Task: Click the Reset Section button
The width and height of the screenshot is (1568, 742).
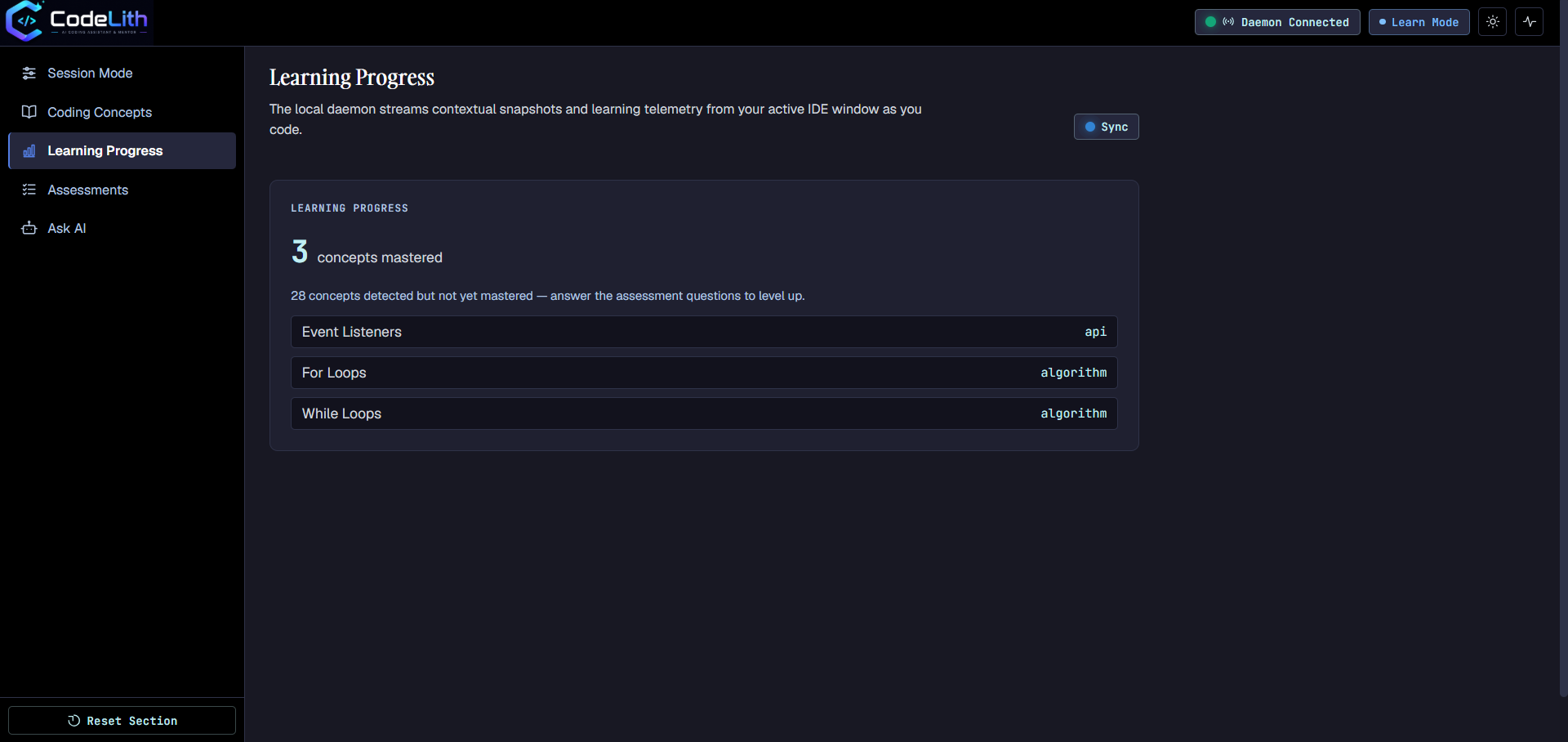Action: click(x=122, y=721)
